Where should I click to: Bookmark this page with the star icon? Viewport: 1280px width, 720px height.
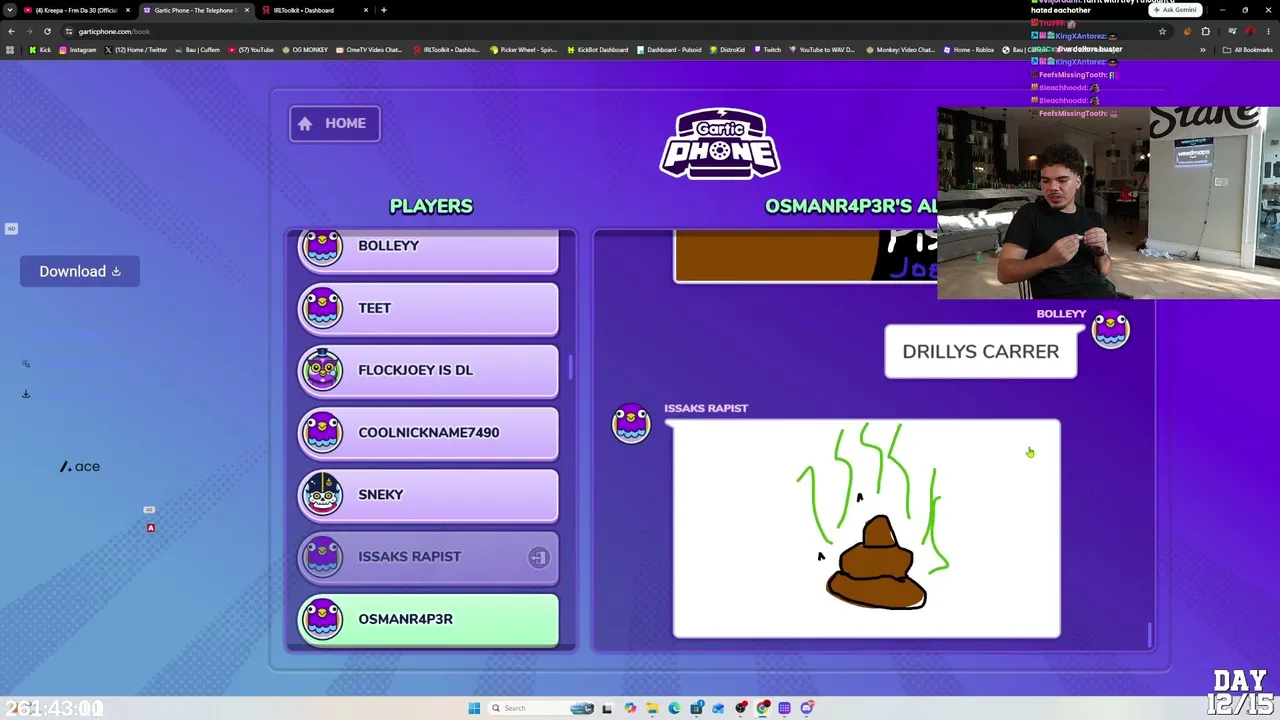point(1162,31)
